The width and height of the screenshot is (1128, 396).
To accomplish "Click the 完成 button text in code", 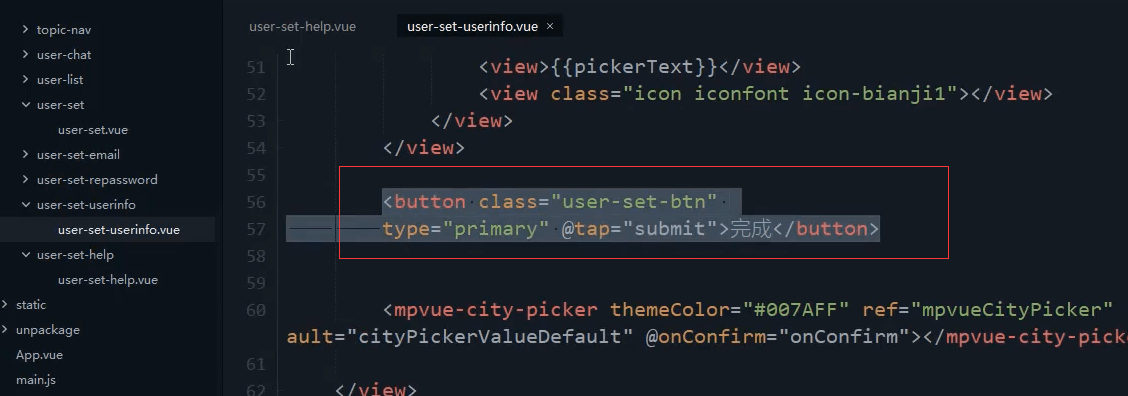I will coord(750,229).
